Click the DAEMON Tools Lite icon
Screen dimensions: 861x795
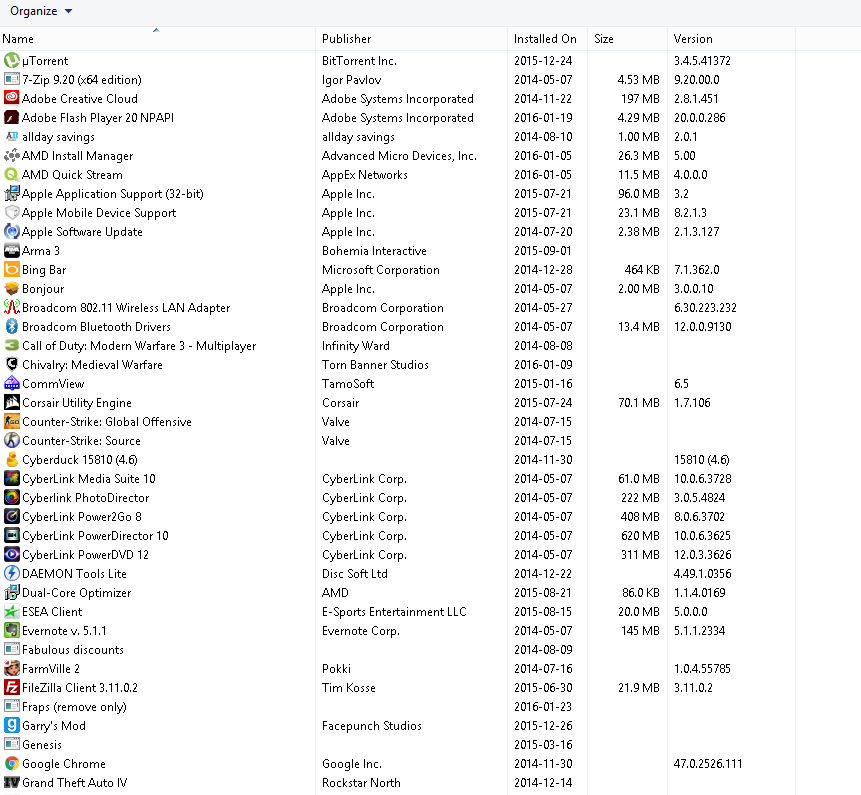(x=12, y=574)
